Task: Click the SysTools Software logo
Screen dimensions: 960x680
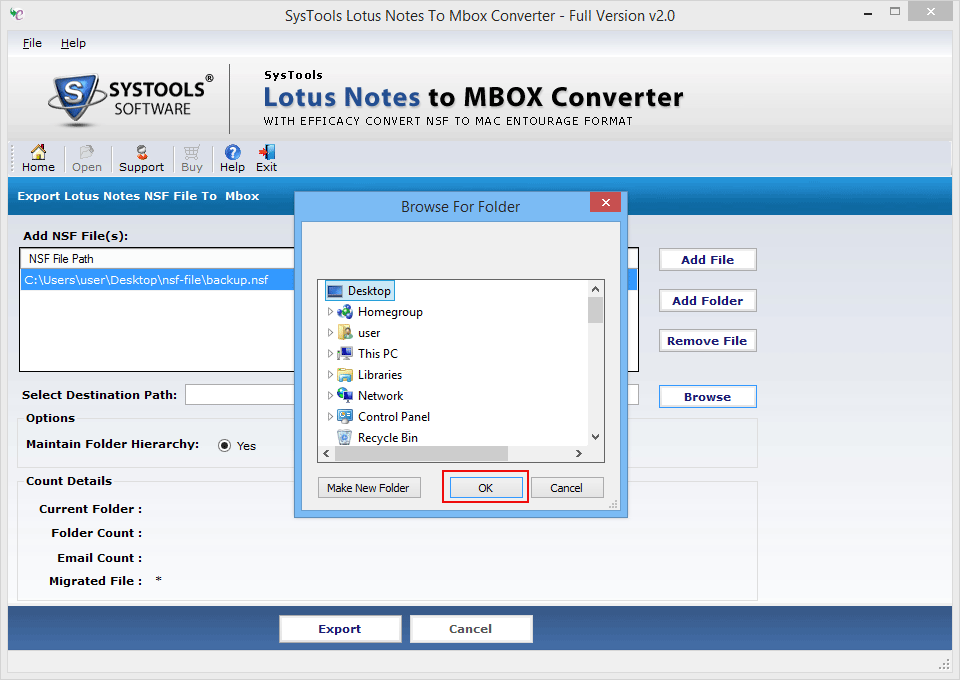Action: coord(130,99)
